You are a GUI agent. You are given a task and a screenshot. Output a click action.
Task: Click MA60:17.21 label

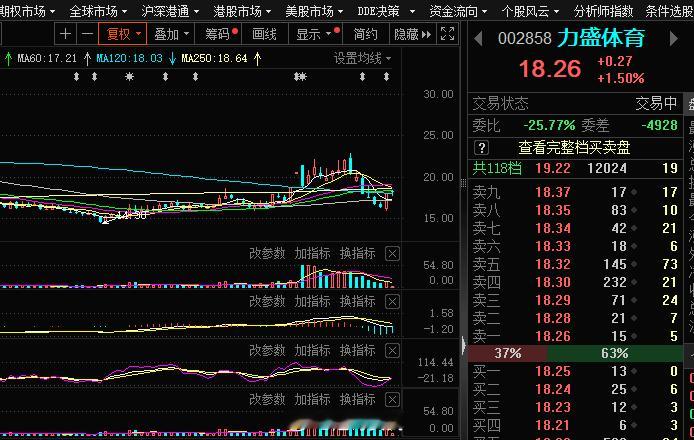tap(47, 58)
